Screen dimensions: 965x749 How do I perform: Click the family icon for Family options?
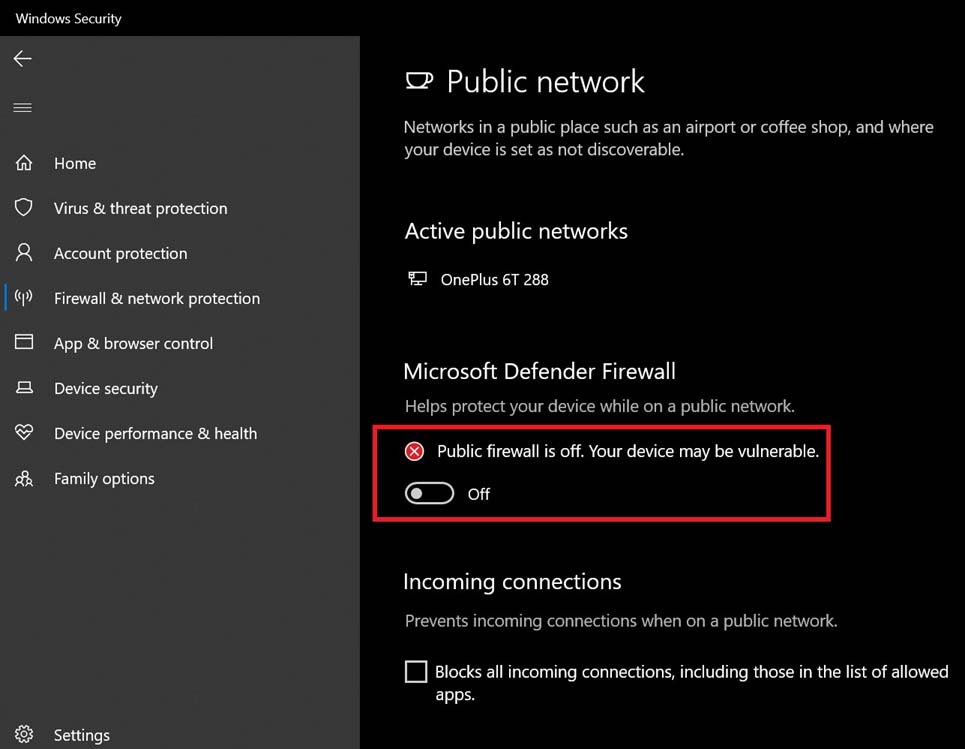(24, 478)
